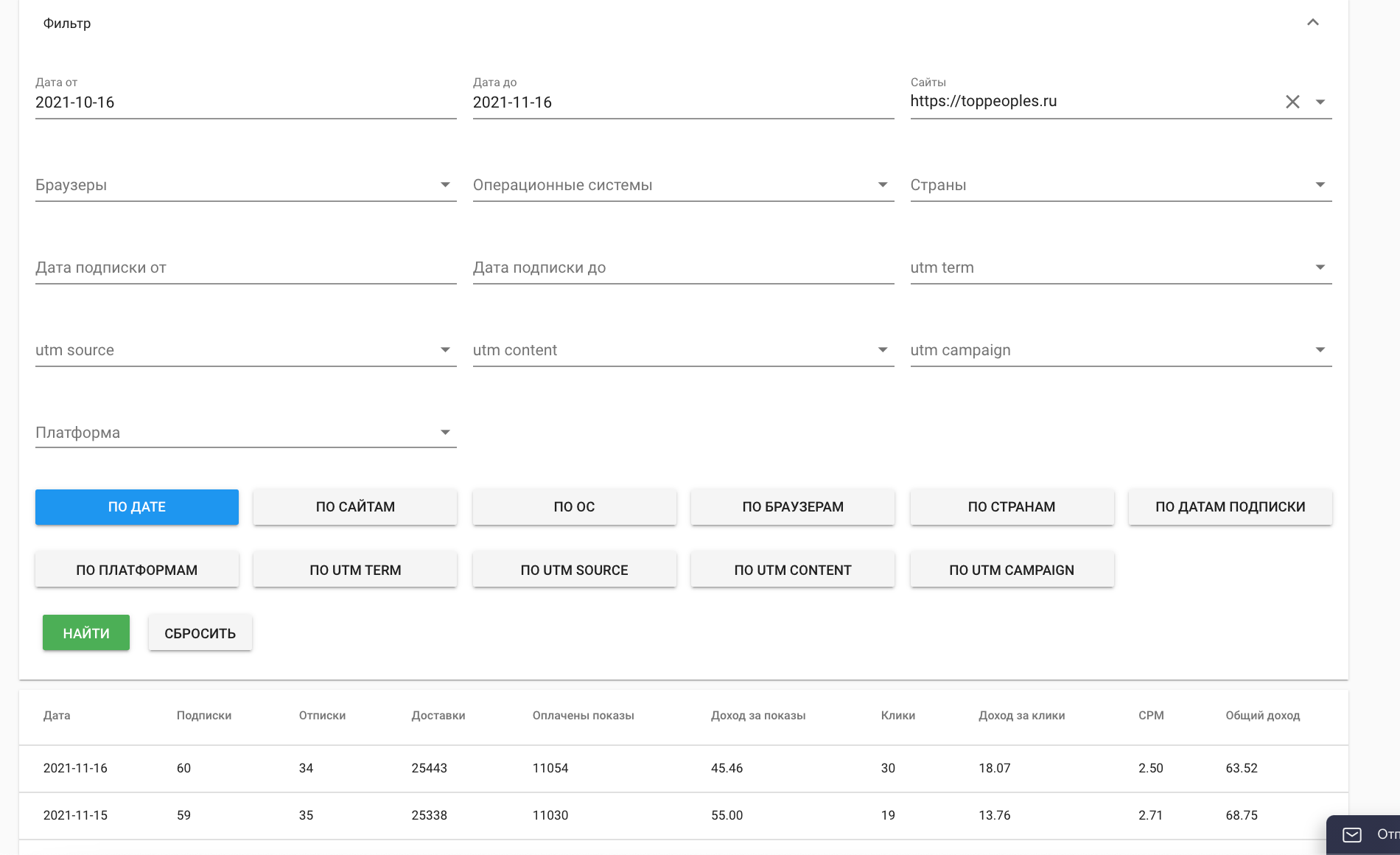Screen dimensions: 1400x855
Task: Expand the Браузеры dropdown
Action: pyautogui.click(x=445, y=185)
